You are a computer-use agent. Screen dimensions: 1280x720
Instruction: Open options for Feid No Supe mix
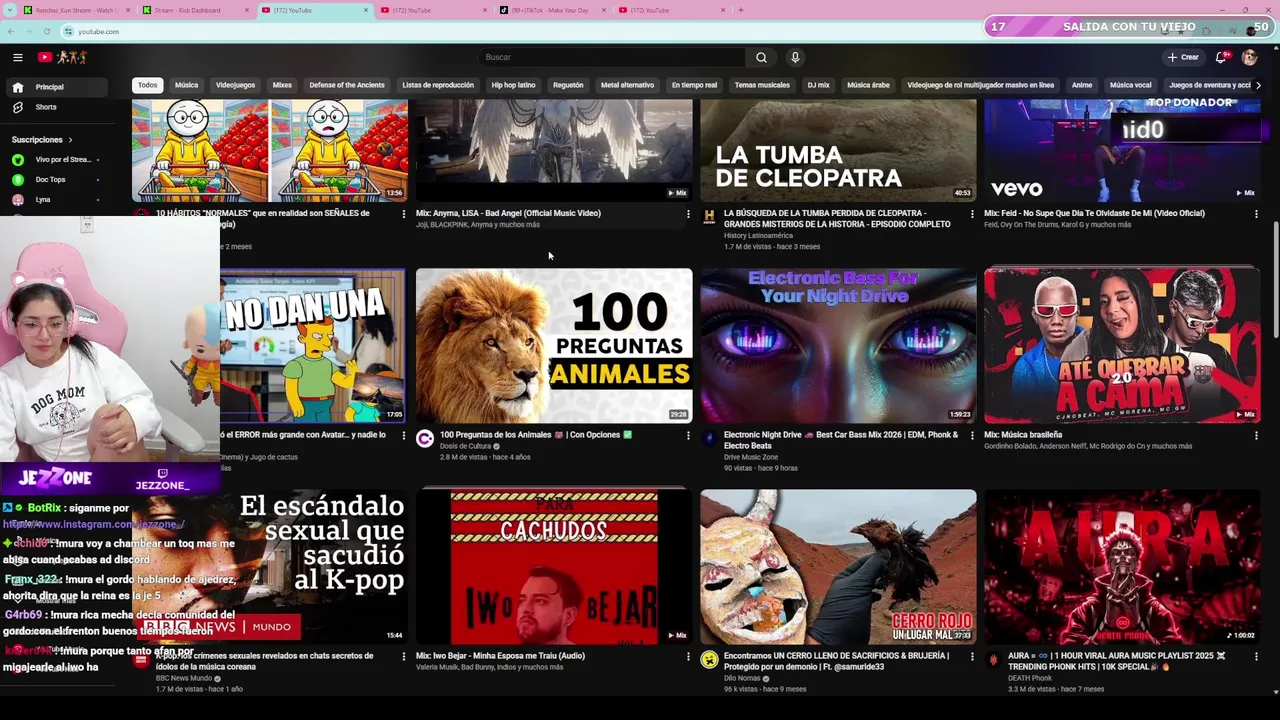coord(1256,214)
